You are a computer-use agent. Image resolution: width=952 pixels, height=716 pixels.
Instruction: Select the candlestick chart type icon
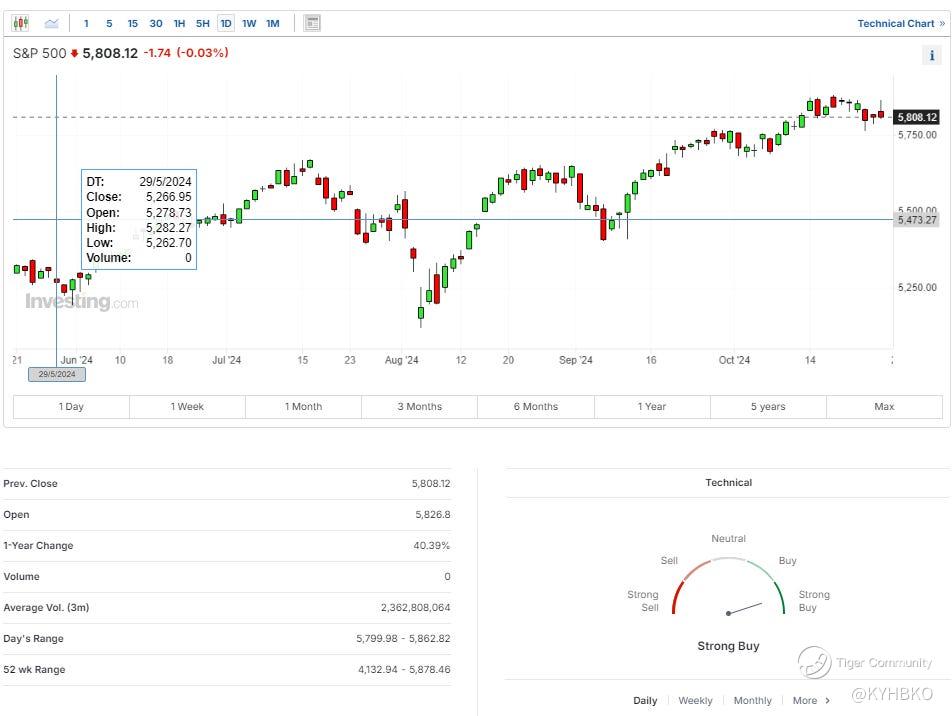click(x=21, y=24)
